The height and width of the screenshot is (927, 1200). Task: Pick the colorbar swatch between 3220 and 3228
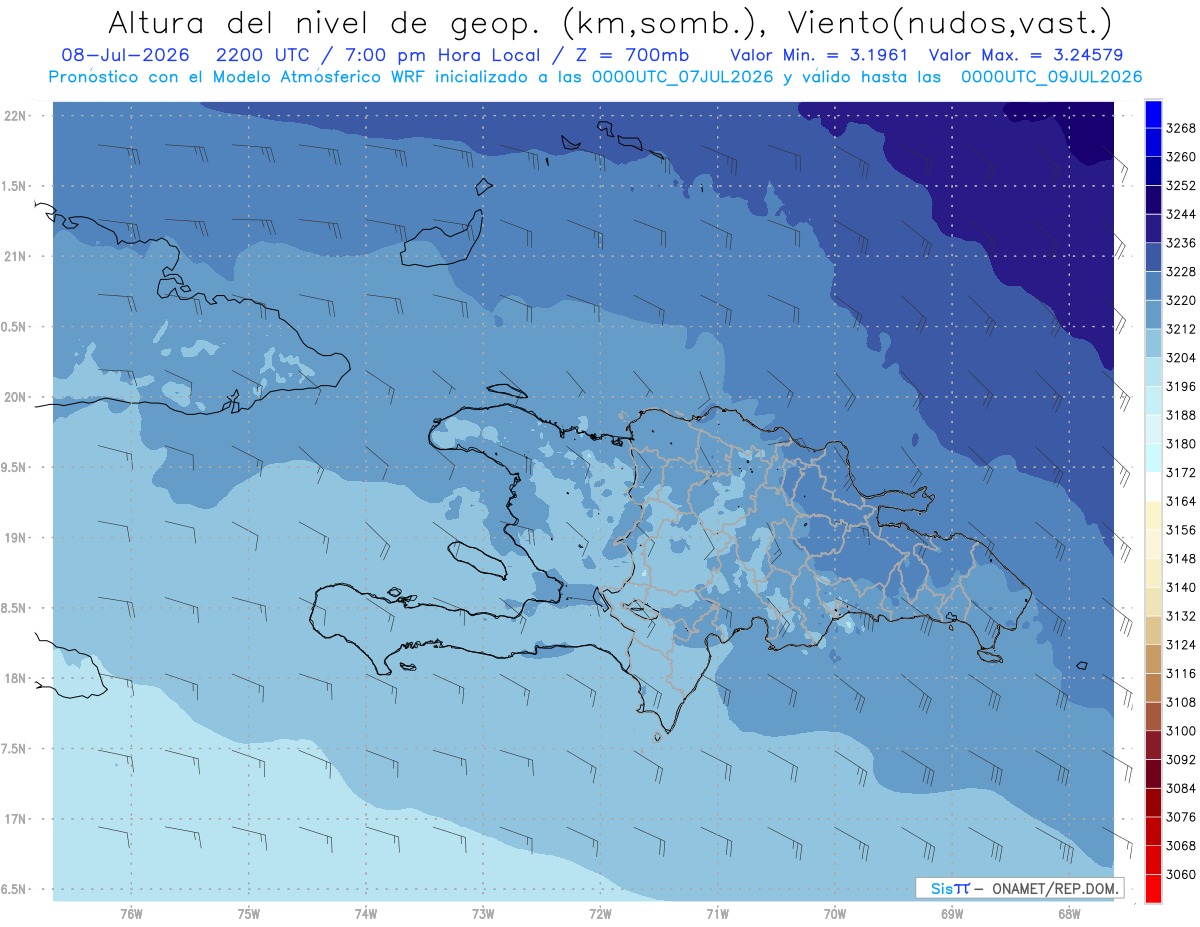point(1153,286)
